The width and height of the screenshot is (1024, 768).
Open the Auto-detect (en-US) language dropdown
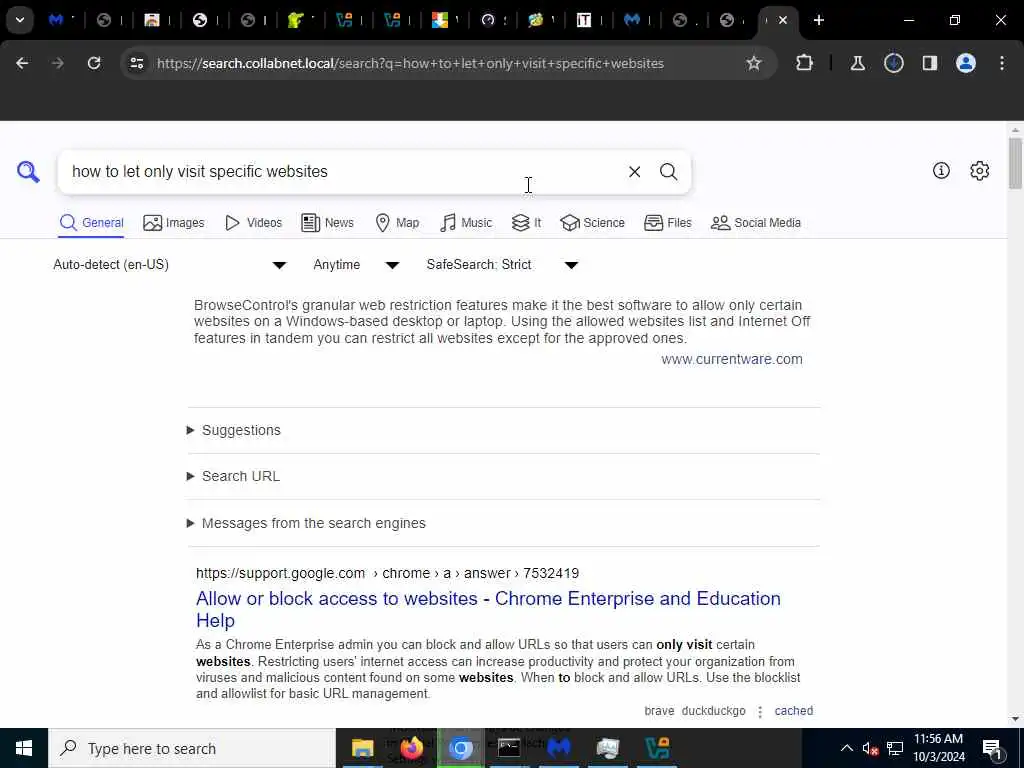[169, 264]
